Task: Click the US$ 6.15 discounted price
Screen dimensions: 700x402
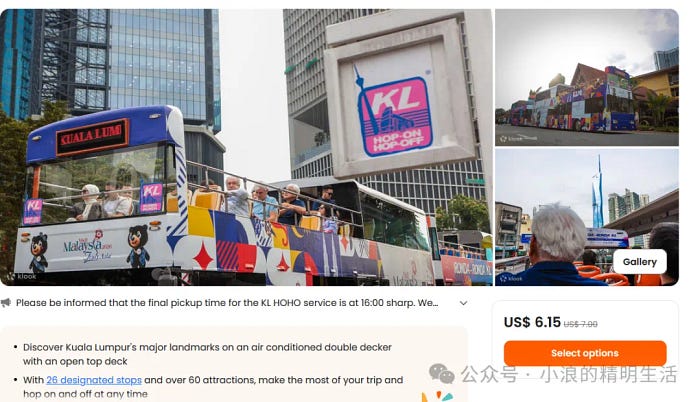Action: pyautogui.click(x=532, y=322)
